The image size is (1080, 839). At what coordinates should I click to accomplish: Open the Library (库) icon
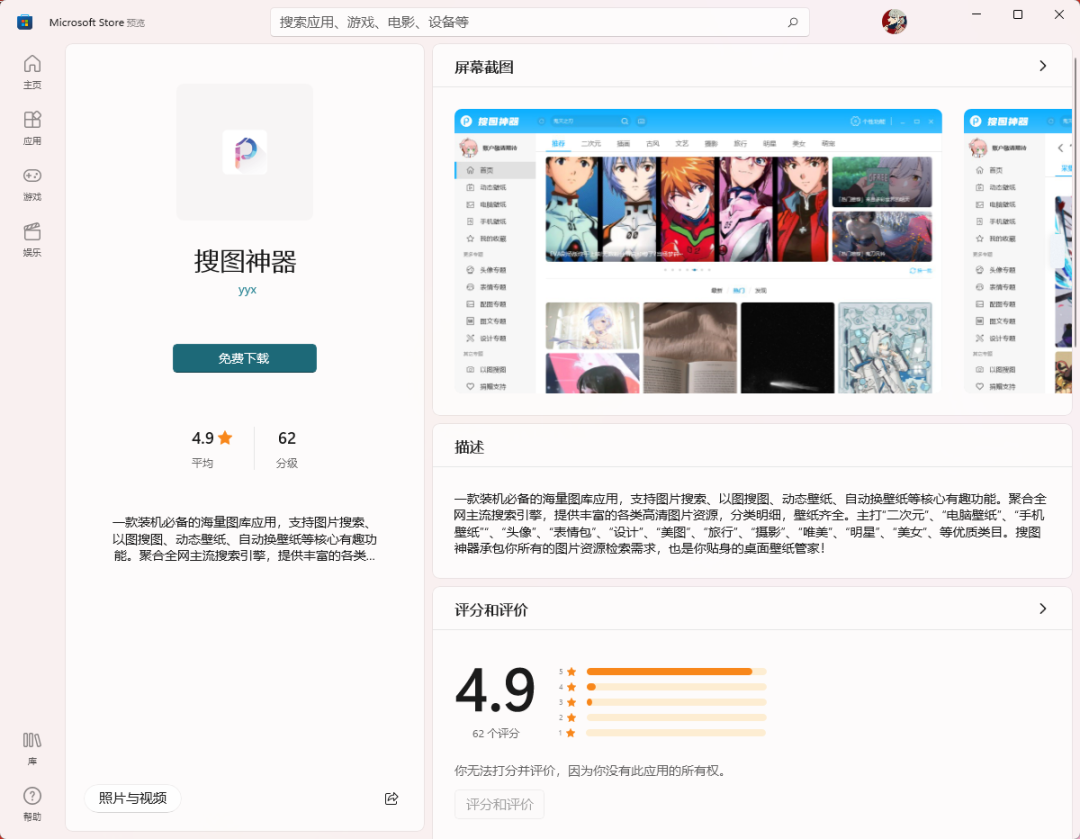tap(32, 749)
